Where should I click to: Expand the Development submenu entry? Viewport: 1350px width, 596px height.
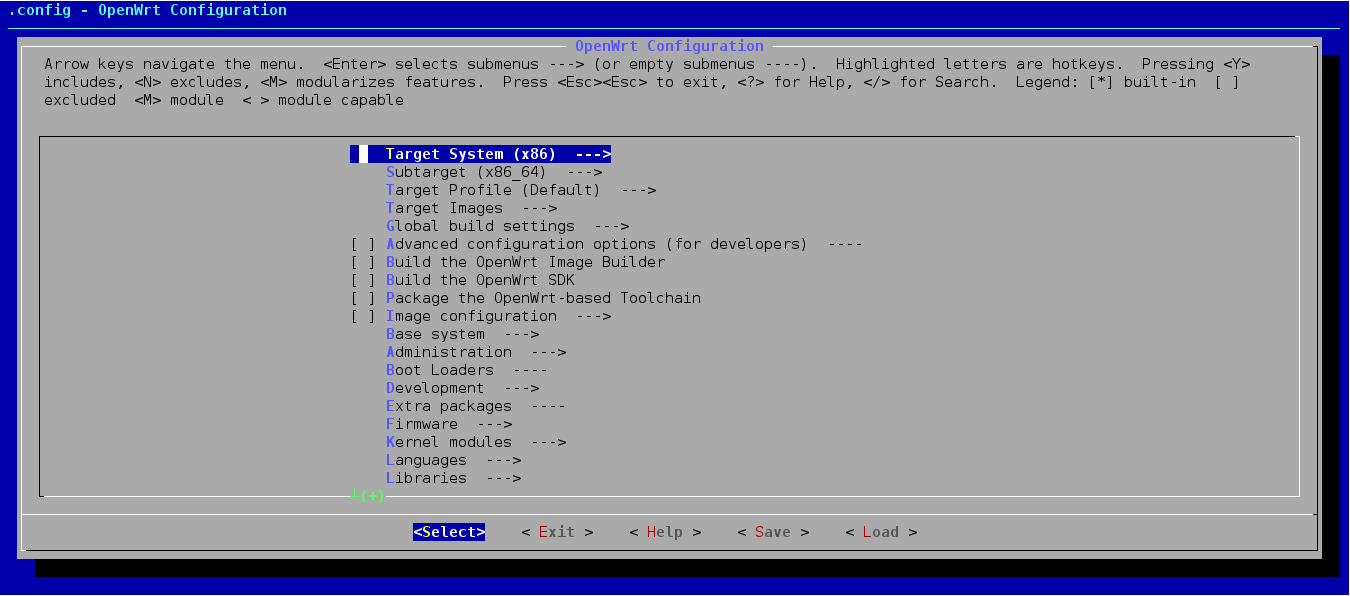463,388
